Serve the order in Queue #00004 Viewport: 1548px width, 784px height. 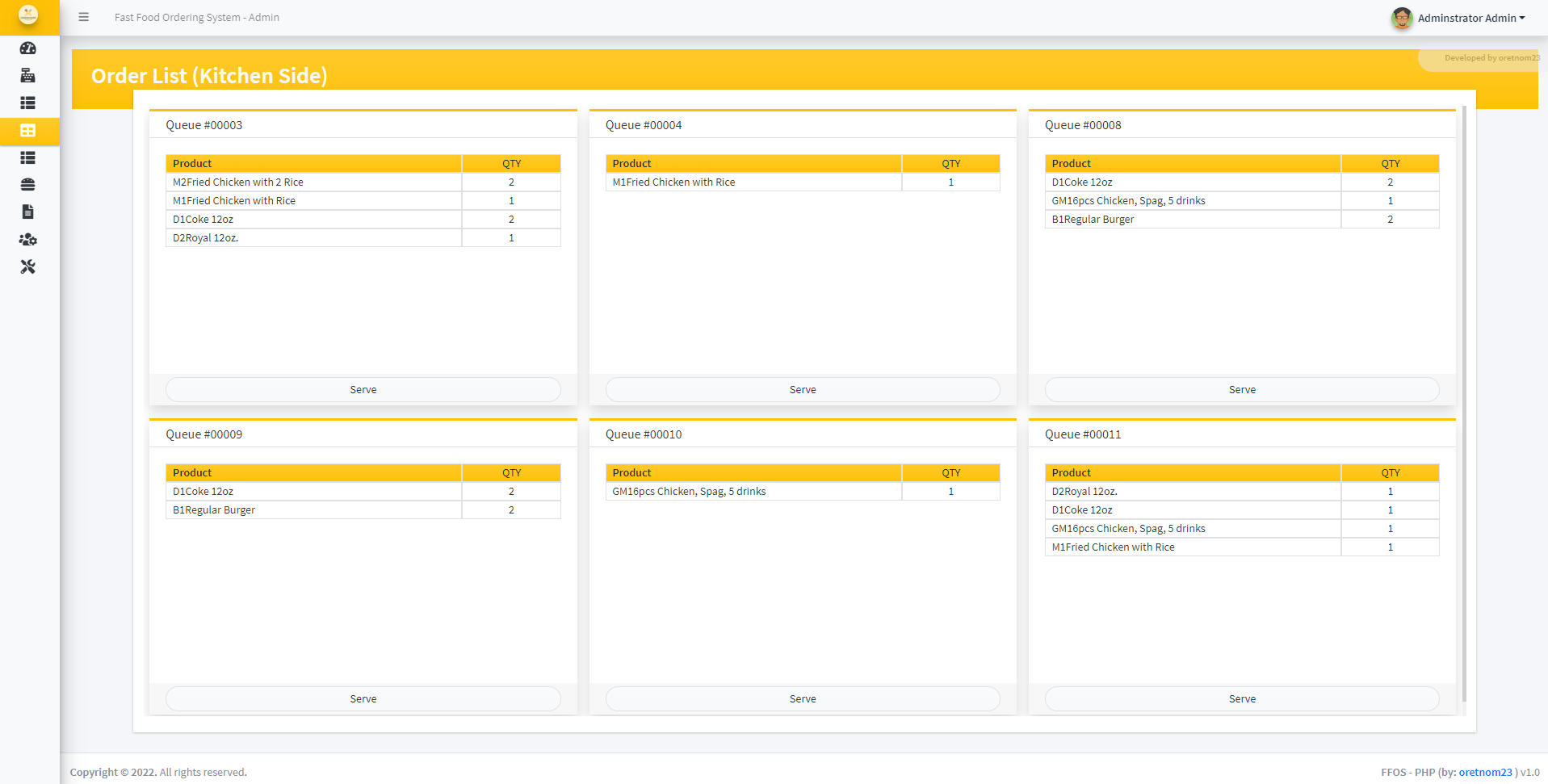coord(802,389)
